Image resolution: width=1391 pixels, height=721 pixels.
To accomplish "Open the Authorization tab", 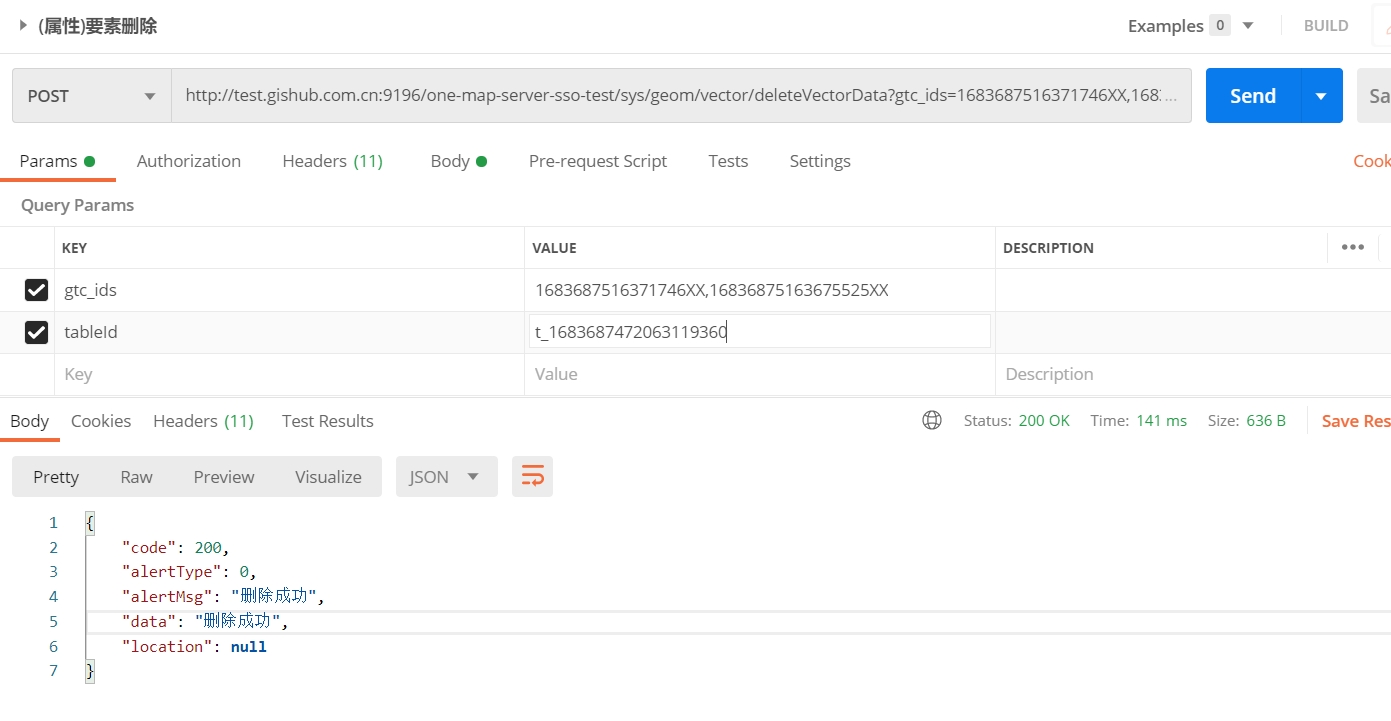I will [x=189, y=161].
